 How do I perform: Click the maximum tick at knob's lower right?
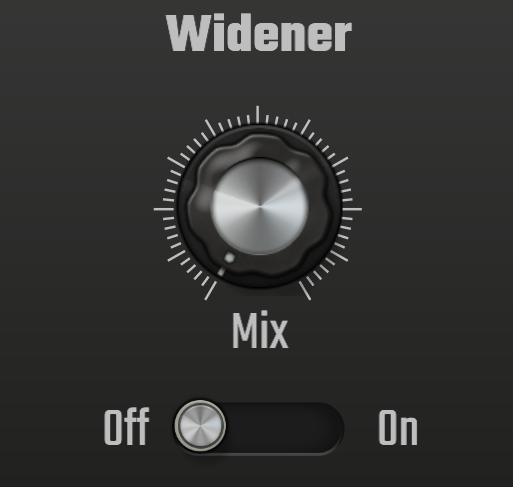[x=305, y=291]
